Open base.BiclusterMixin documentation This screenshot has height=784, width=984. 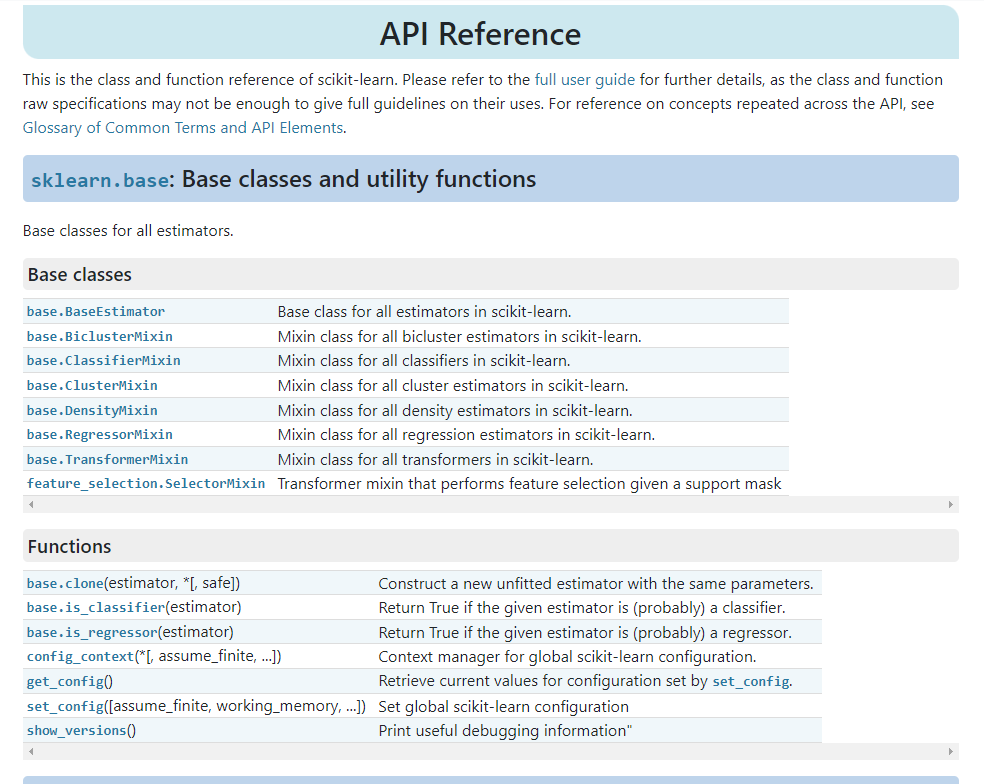coord(100,336)
